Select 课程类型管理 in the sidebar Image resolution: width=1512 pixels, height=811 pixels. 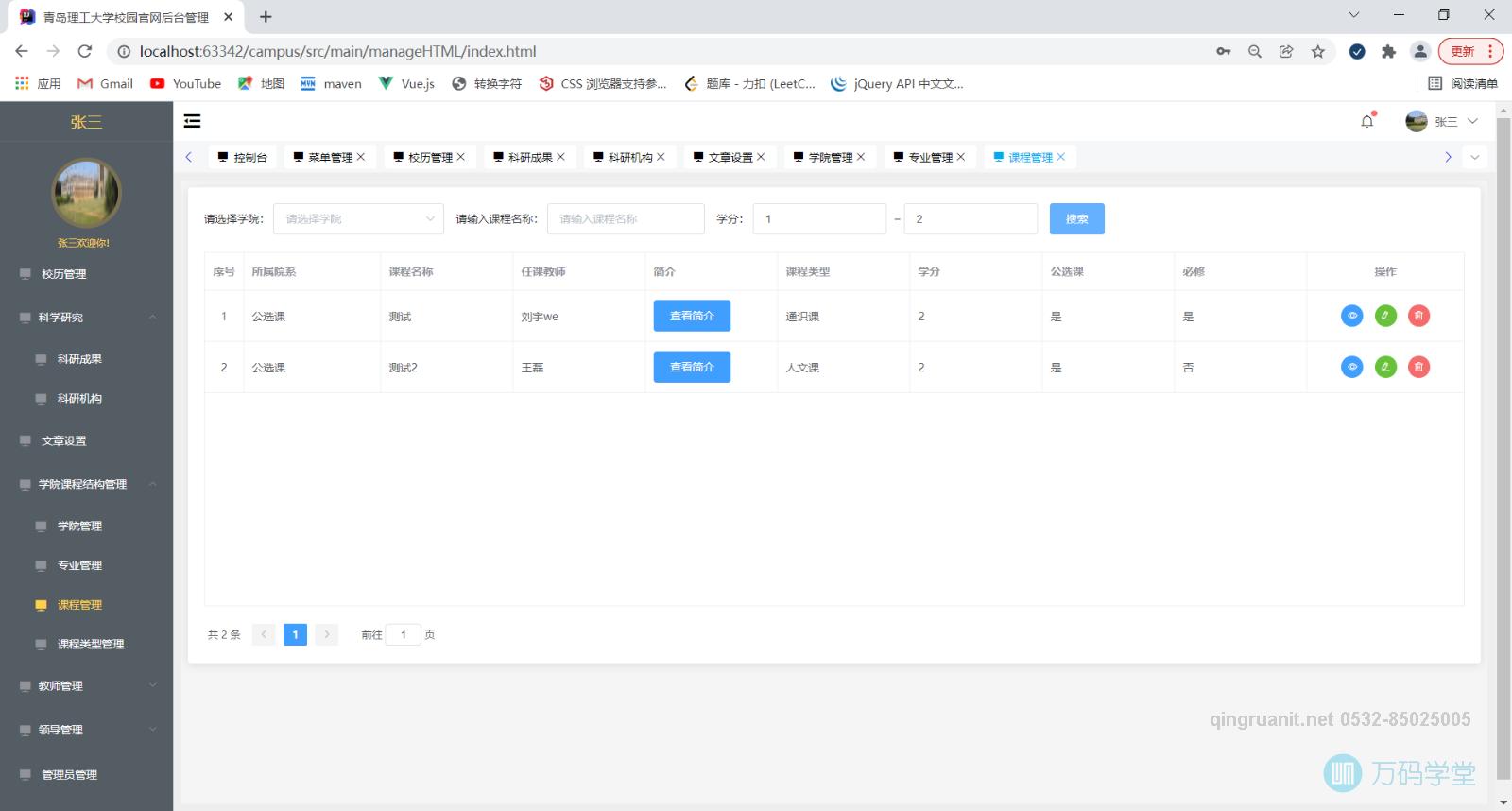pos(91,645)
